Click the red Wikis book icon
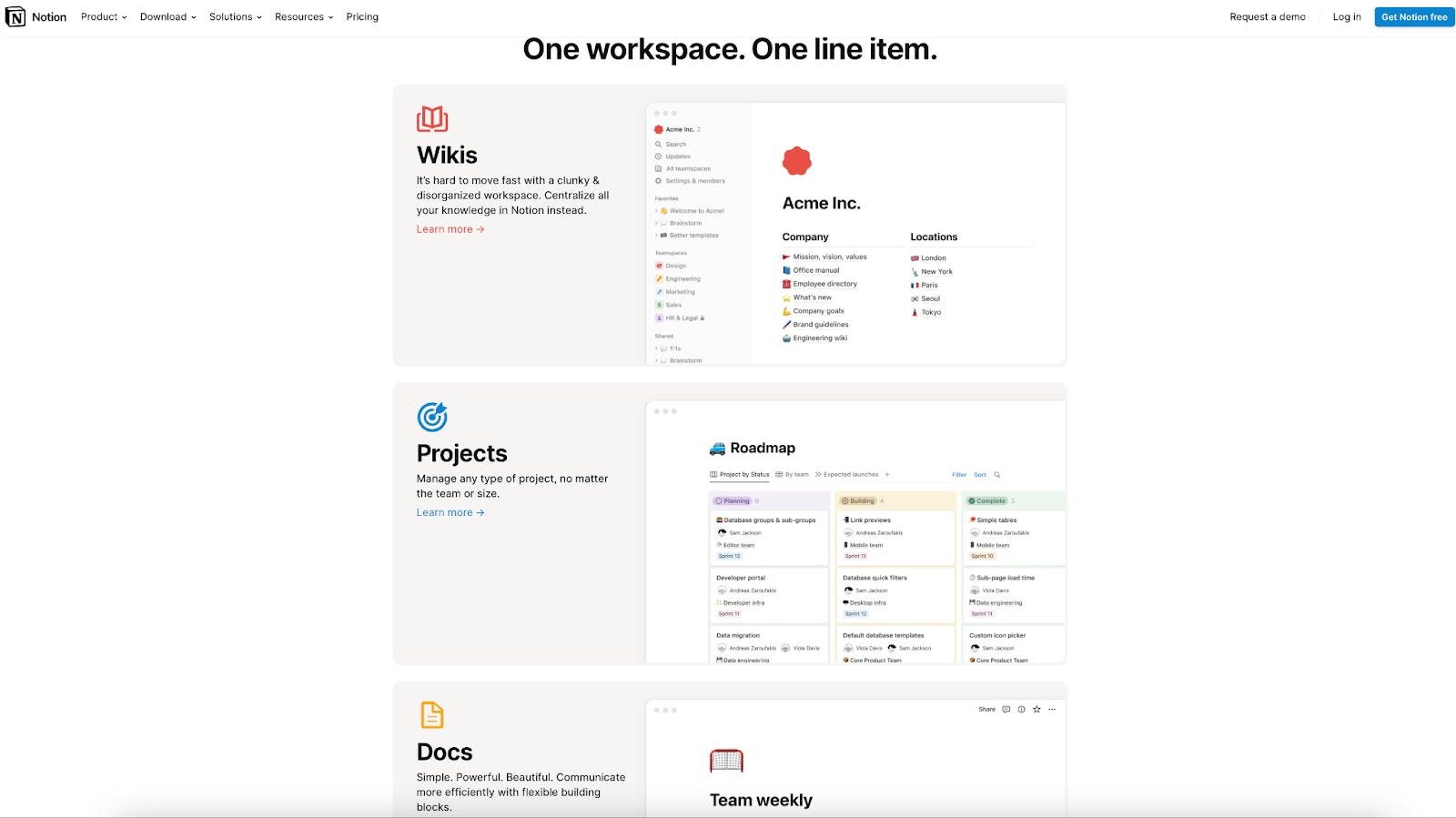Image resolution: width=1456 pixels, height=818 pixels. pos(432,119)
